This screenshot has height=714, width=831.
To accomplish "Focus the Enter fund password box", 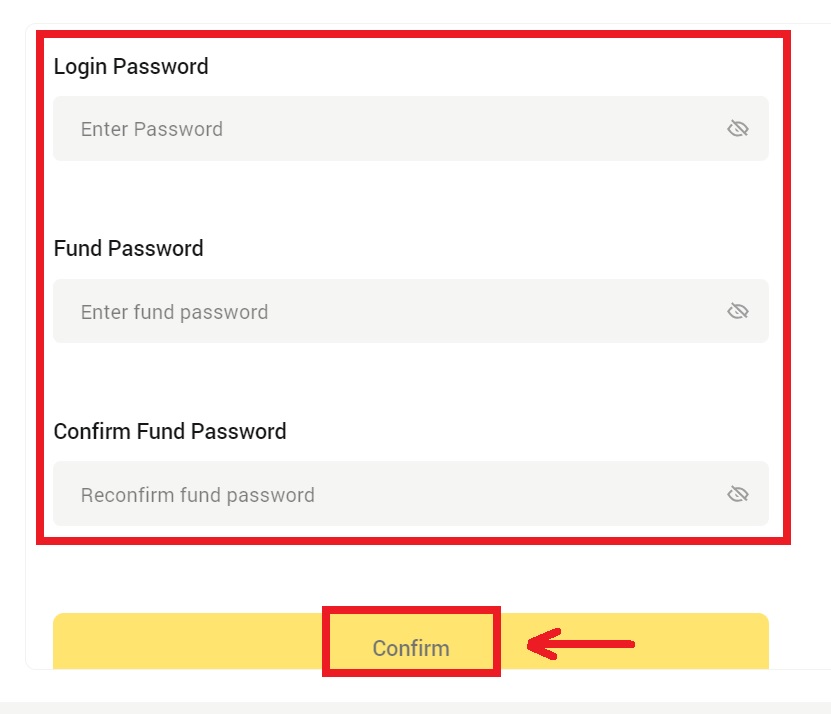I will tap(300, 311).
